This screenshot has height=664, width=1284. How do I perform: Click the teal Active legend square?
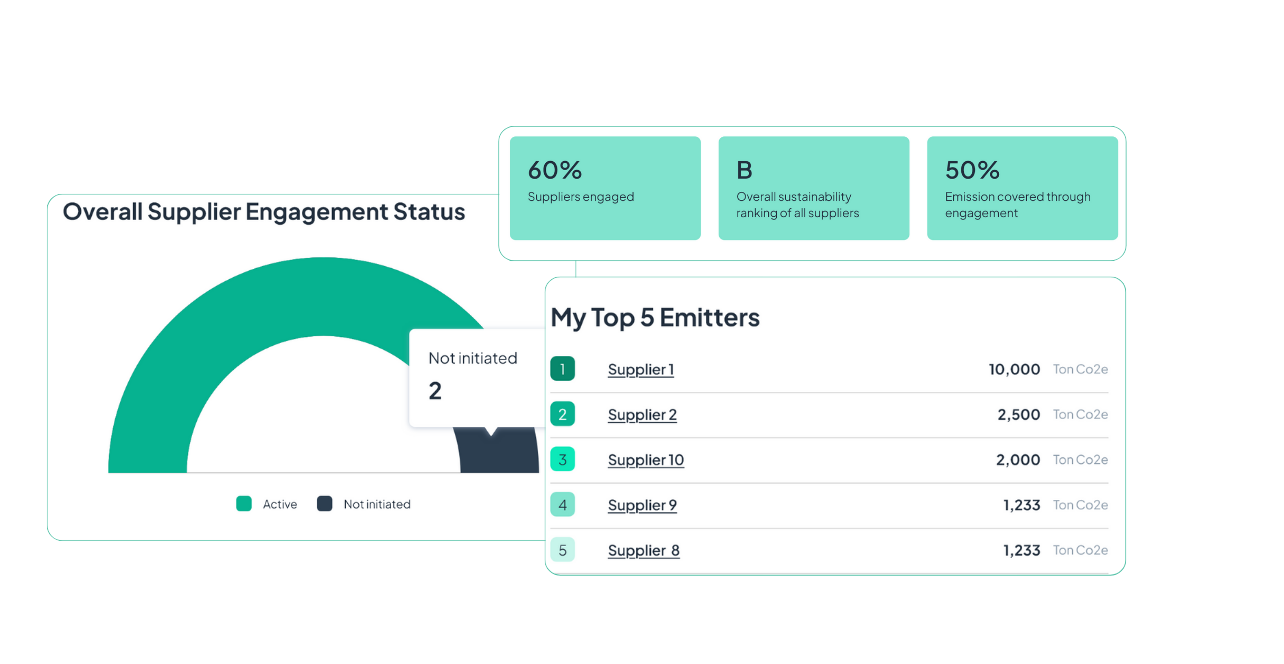point(243,504)
